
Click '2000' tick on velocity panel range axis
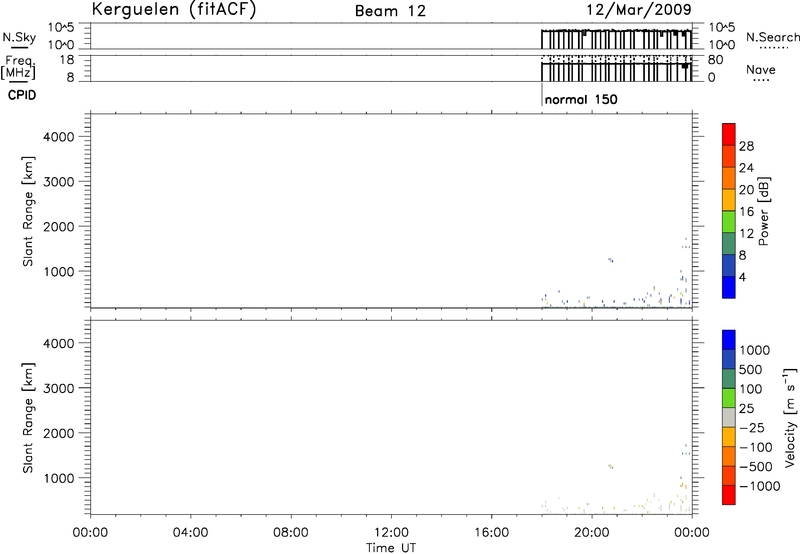tap(59, 433)
